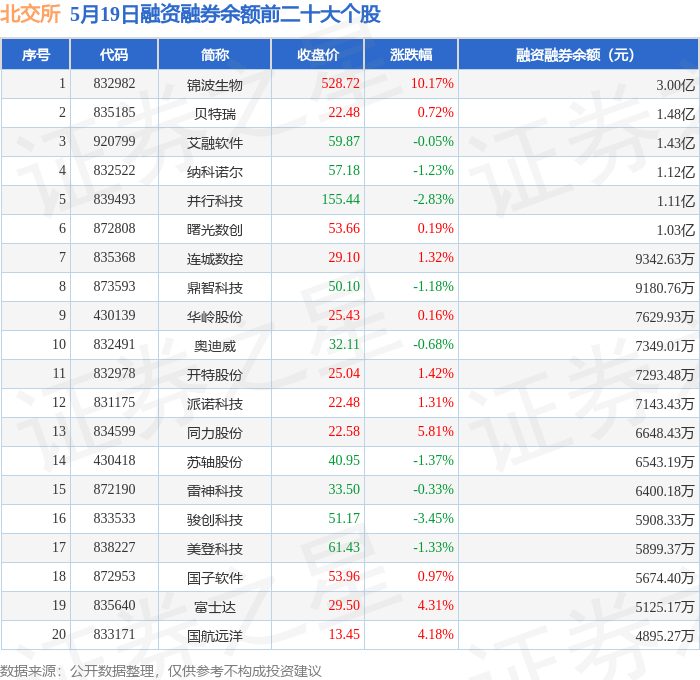Select stock code 835185
The image size is (700, 680).
[x=114, y=113]
